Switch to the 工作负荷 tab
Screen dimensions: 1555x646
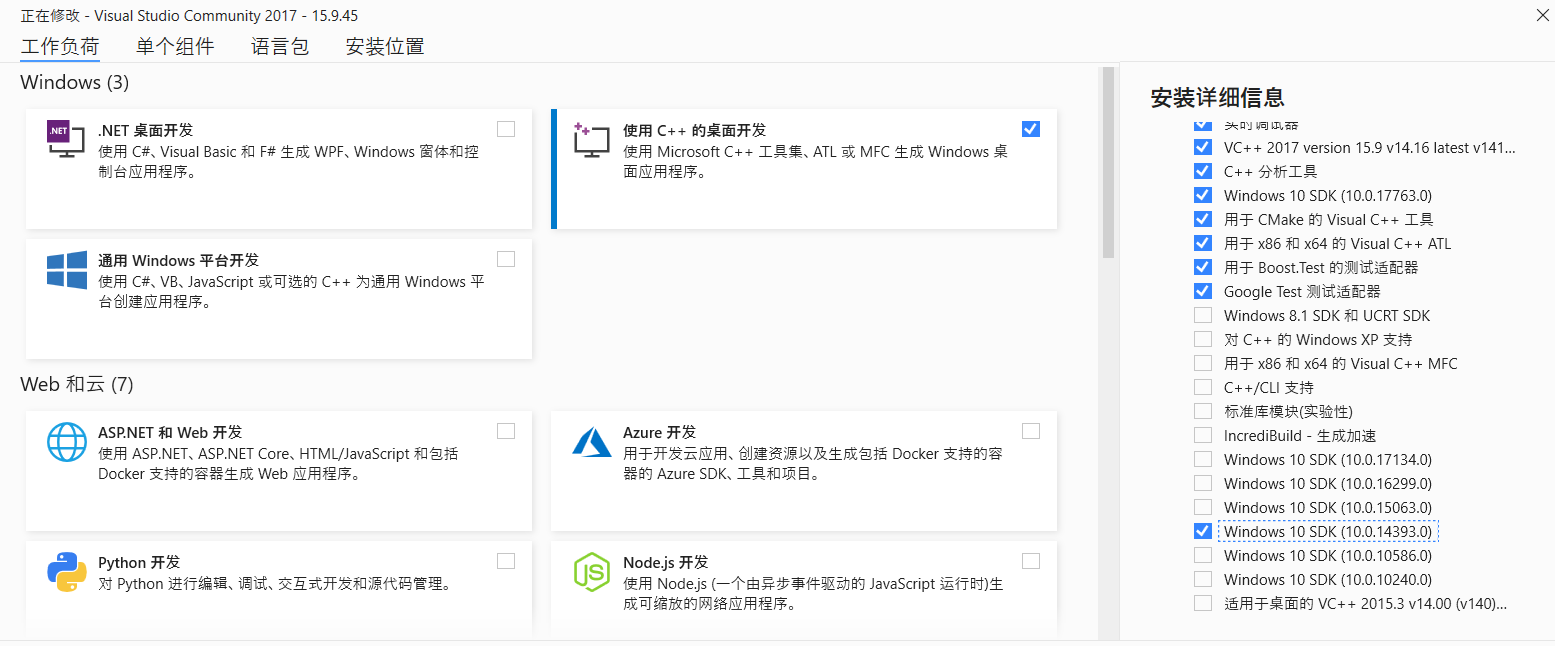pos(60,46)
